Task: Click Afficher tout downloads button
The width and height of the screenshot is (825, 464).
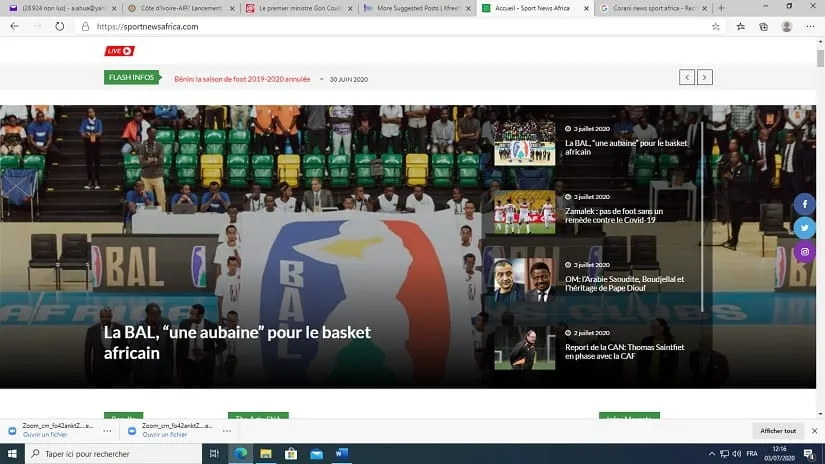Action: click(778, 431)
